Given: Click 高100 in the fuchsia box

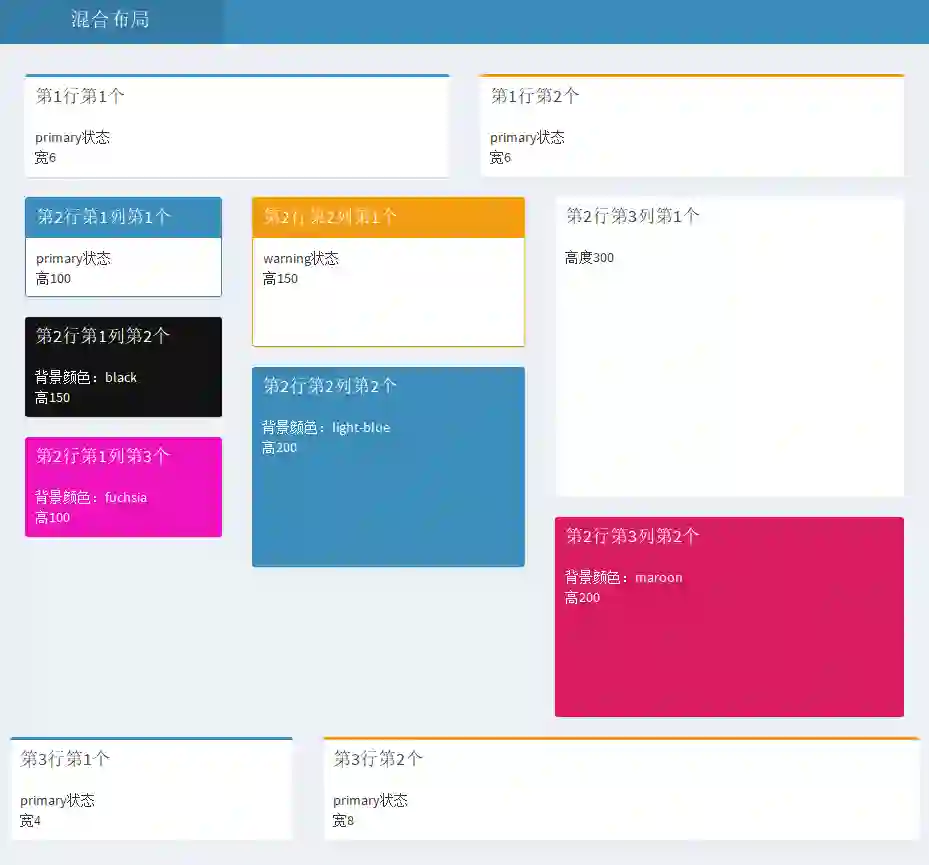Looking at the screenshot, I should click(x=53, y=517).
